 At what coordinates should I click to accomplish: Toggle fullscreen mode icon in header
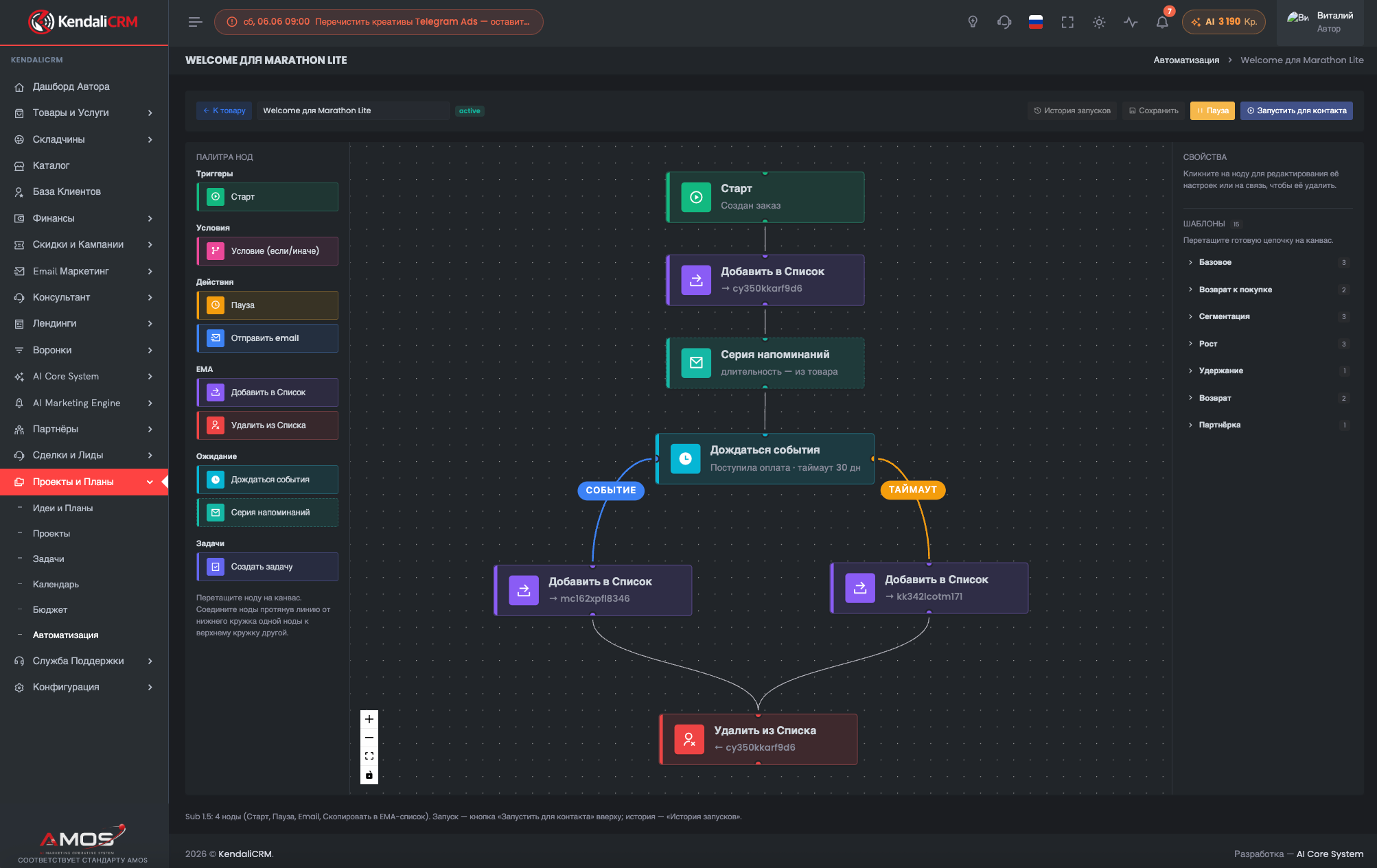point(1067,22)
